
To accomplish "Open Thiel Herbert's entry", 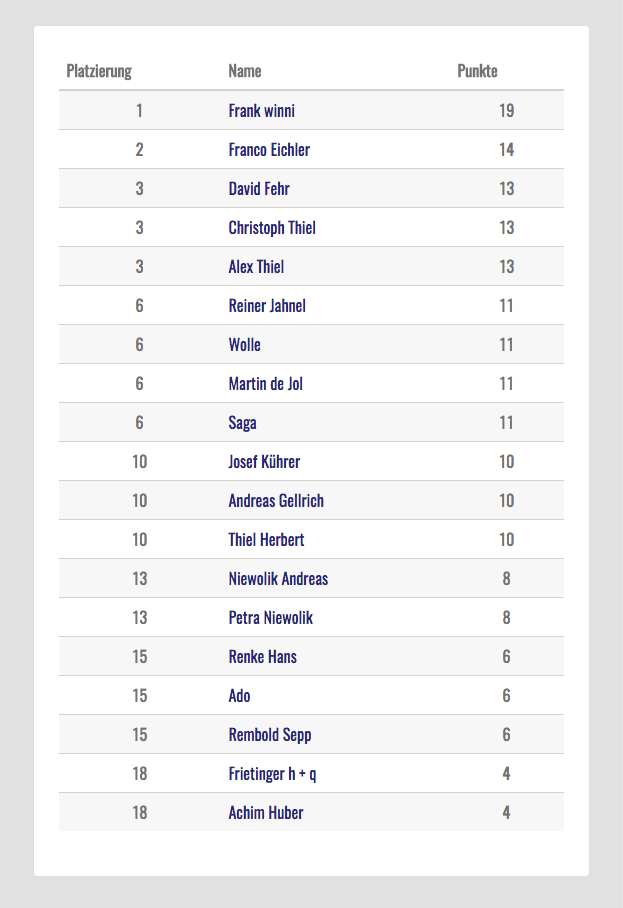I will [x=266, y=540].
